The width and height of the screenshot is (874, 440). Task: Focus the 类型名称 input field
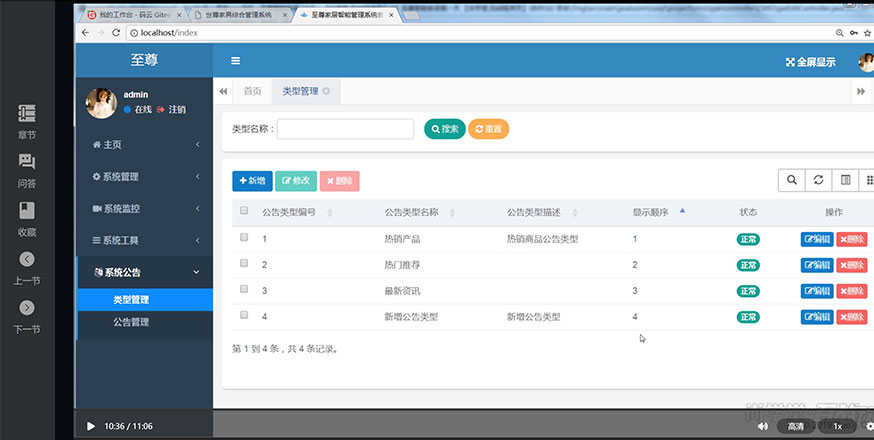[346, 129]
